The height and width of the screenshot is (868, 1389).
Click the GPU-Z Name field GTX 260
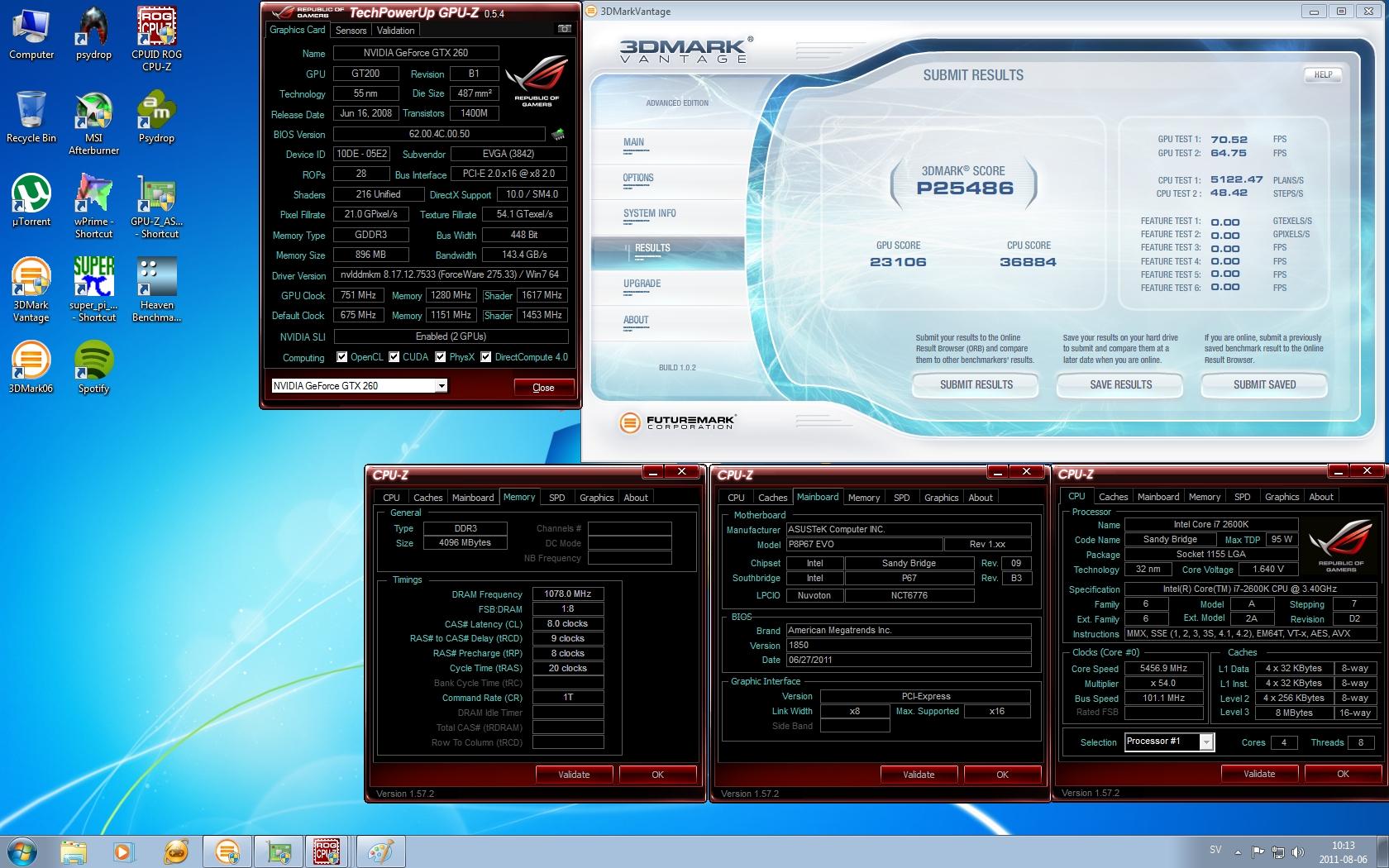[x=416, y=53]
